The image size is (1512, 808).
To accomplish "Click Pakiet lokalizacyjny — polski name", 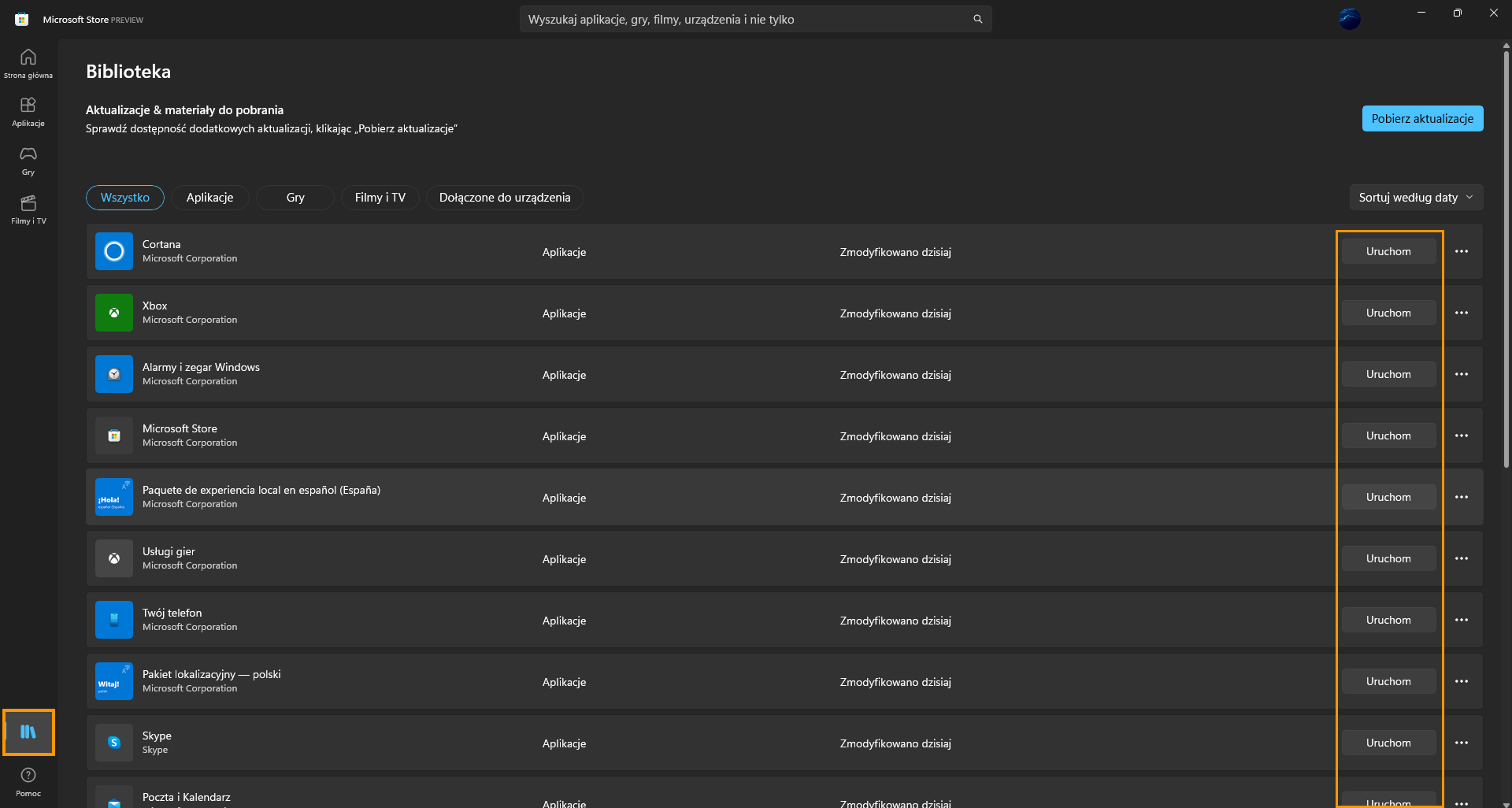I will [x=212, y=674].
